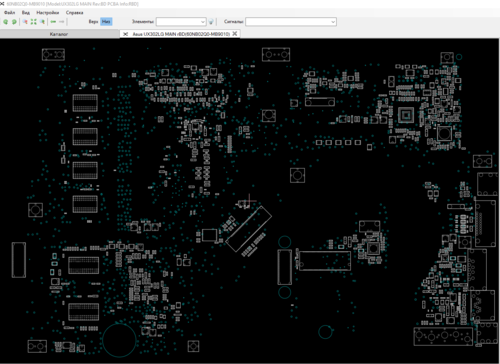Image resolution: width=500 pixels, height=364 pixels.
Task: Toggle the Низ board side button
Action: (x=106, y=22)
